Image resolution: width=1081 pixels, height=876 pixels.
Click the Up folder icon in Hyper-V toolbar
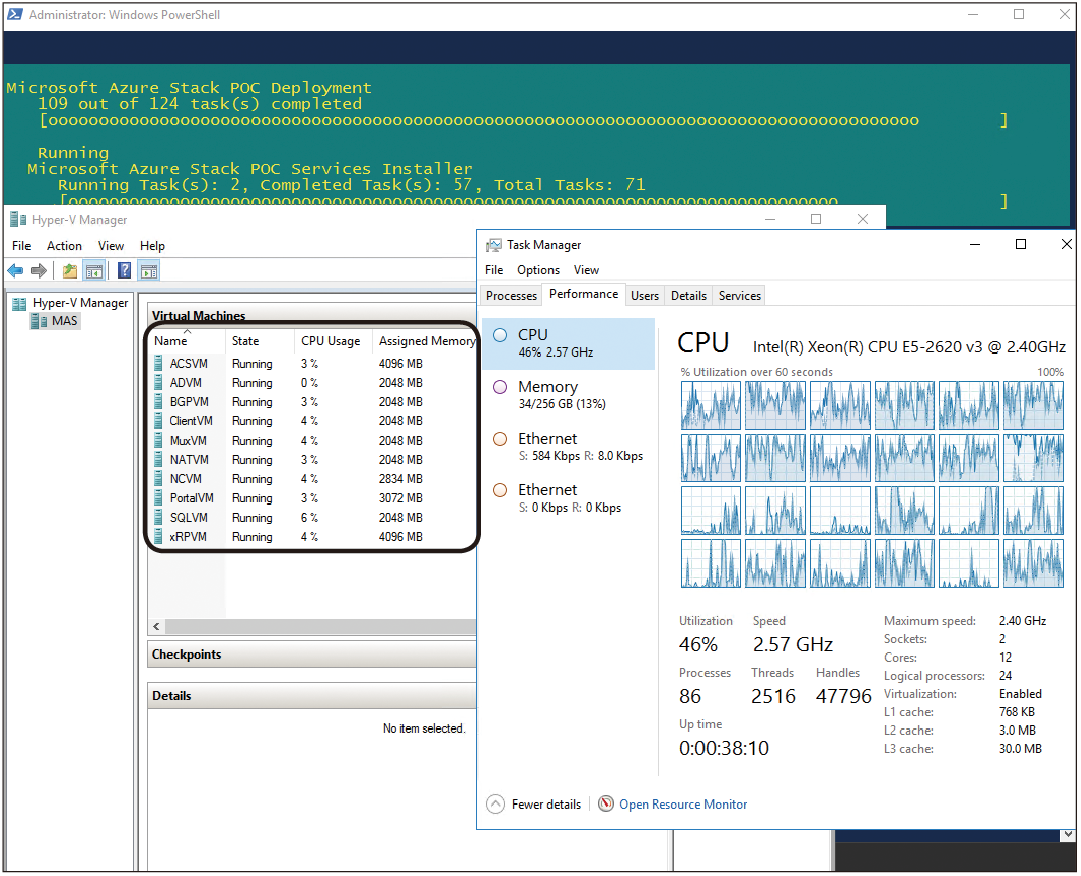70,271
